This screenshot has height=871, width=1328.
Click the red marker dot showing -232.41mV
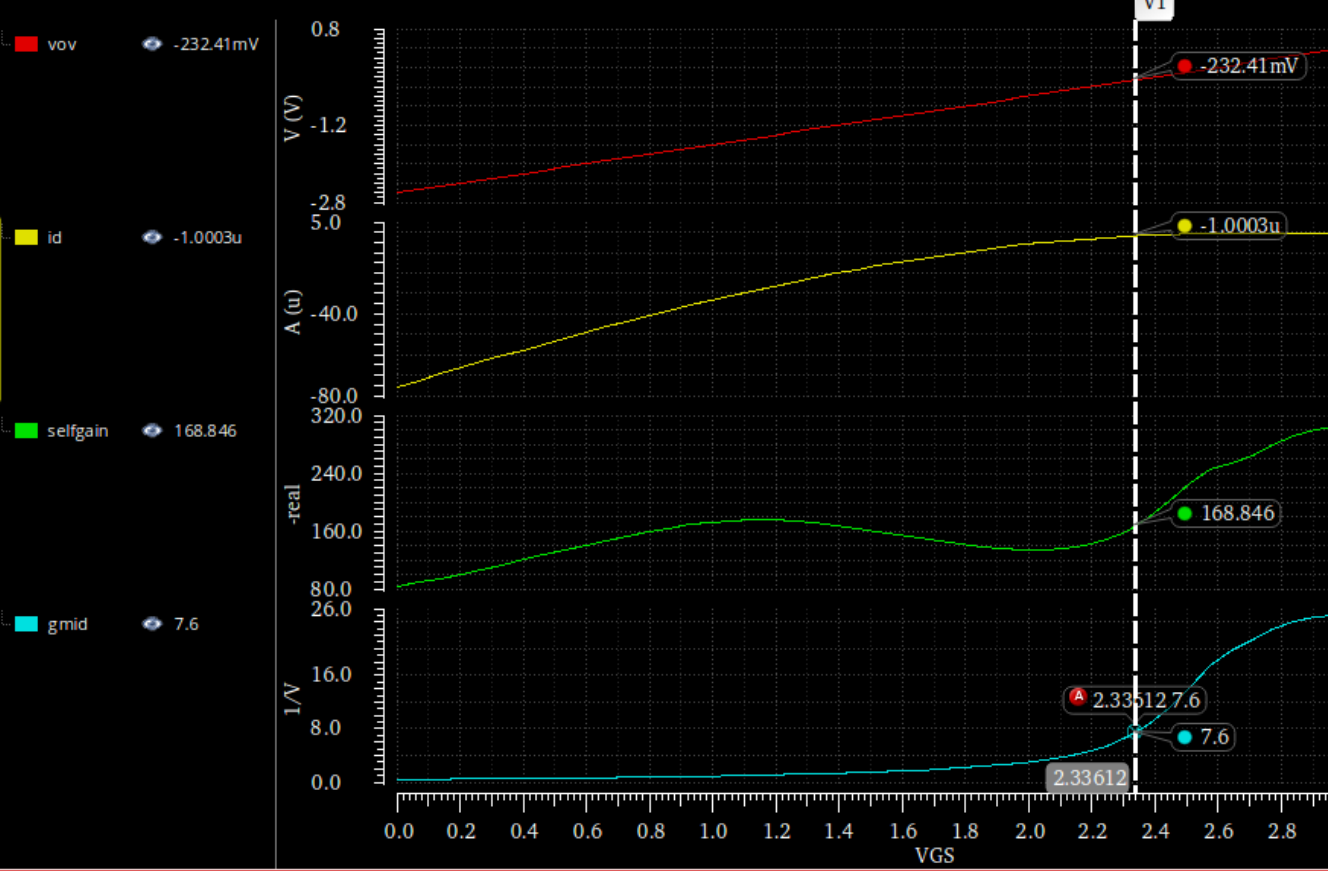coord(1185,67)
